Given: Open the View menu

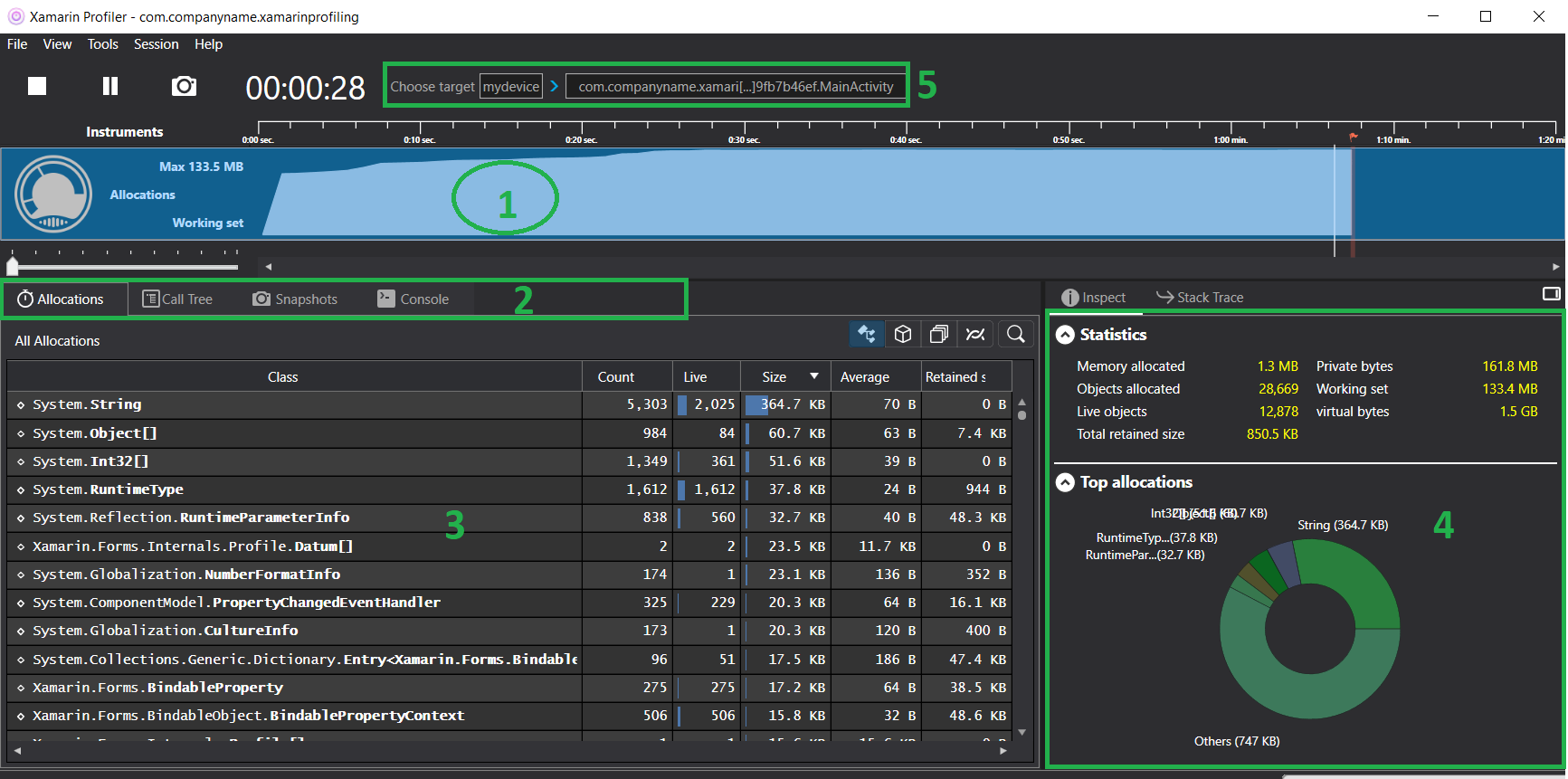Looking at the screenshot, I should pyautogui.click(x=57, y=44).
